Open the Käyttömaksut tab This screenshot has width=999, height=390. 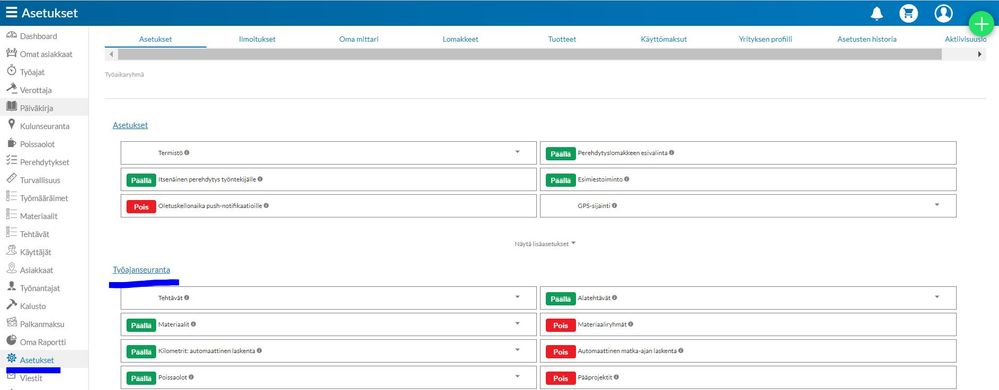[x=663, y=39]
